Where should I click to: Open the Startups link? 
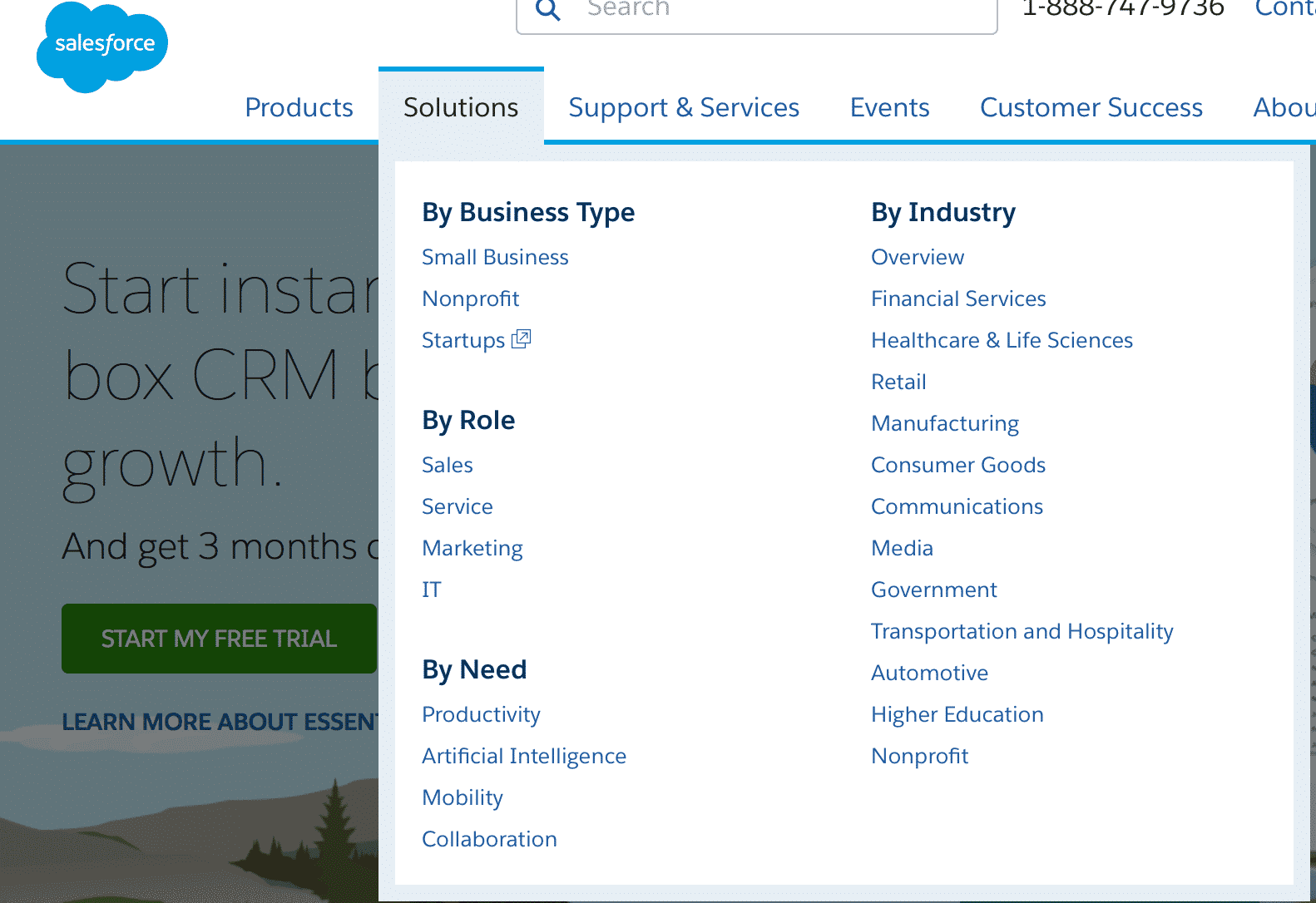point(463,340)
